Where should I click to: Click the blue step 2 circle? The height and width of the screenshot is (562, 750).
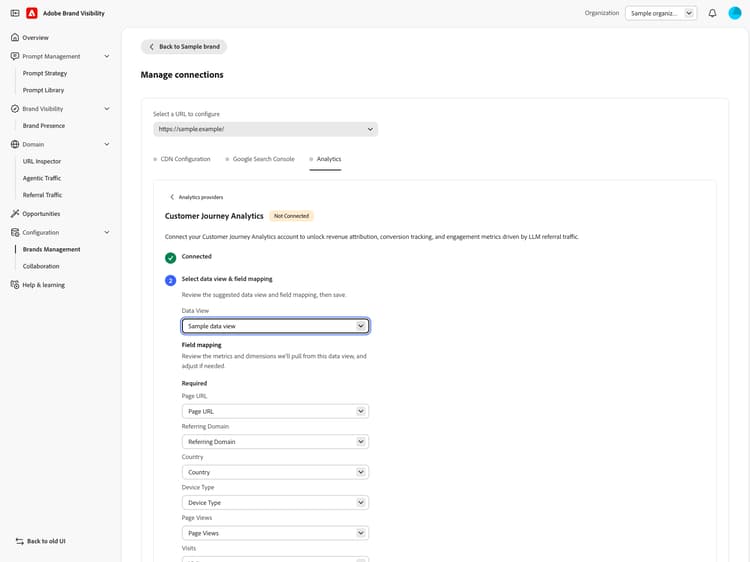click(x=170, y=280)
